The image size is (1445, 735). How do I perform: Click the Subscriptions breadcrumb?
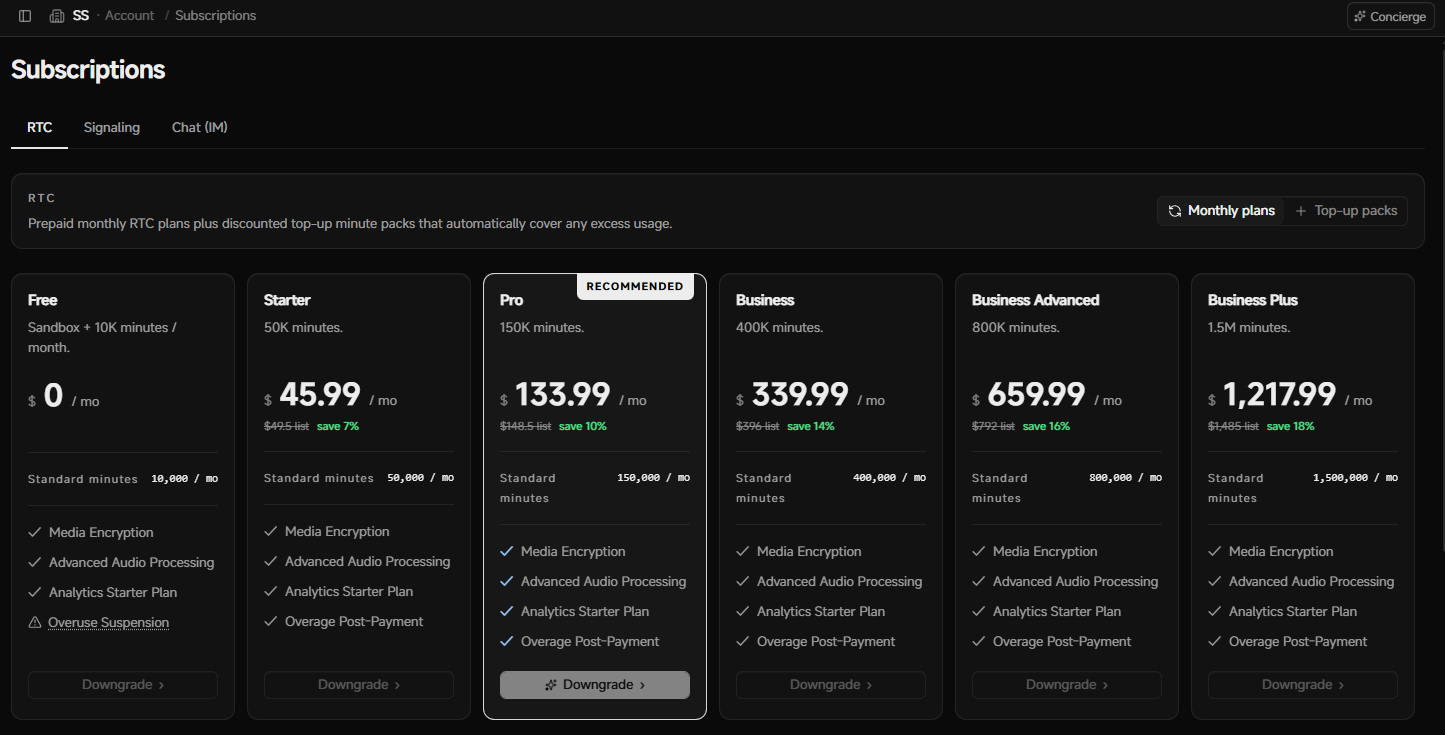tap(215, 16)
